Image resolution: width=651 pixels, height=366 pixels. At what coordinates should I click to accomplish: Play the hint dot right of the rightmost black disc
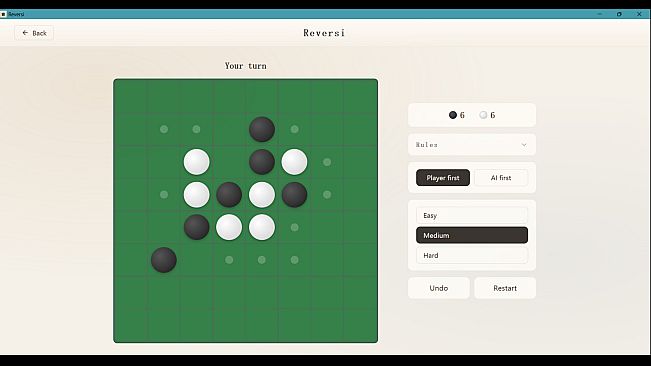(327, 194)
